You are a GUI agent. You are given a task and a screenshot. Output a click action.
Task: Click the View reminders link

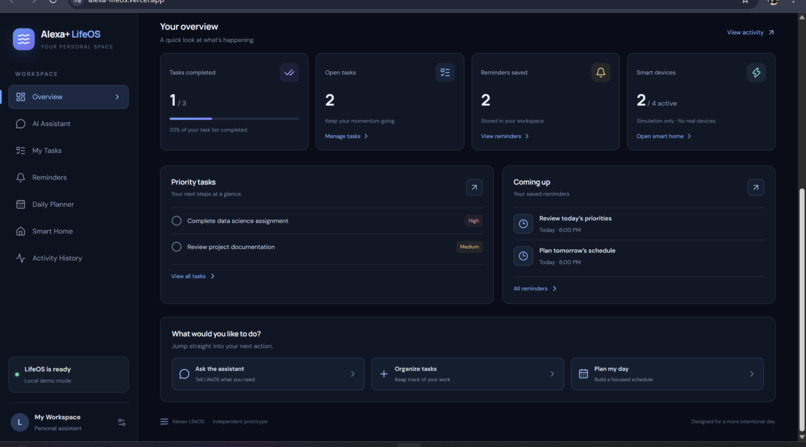coord(504,136)
